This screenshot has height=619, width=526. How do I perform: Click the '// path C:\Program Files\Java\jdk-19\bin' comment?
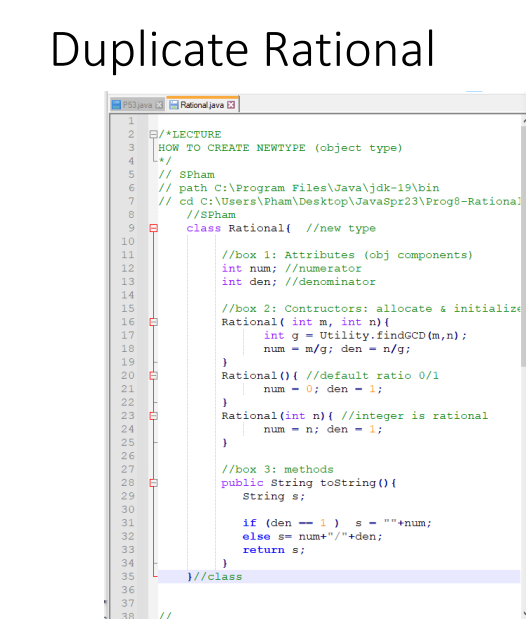pos(299,188)
